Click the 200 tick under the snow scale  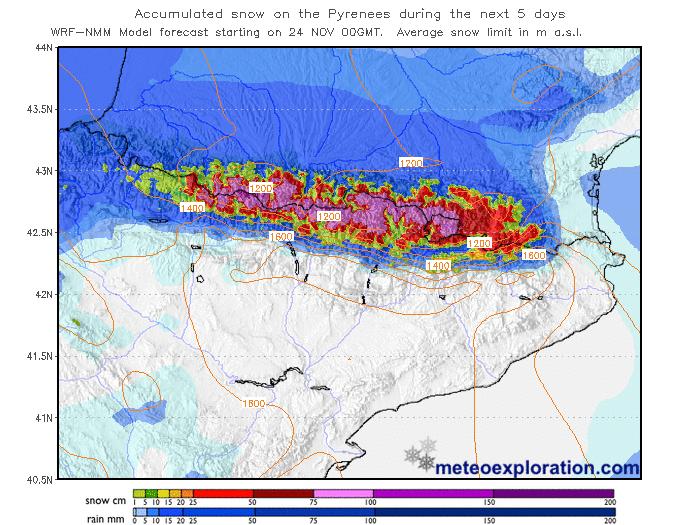[x=609, y=503]
